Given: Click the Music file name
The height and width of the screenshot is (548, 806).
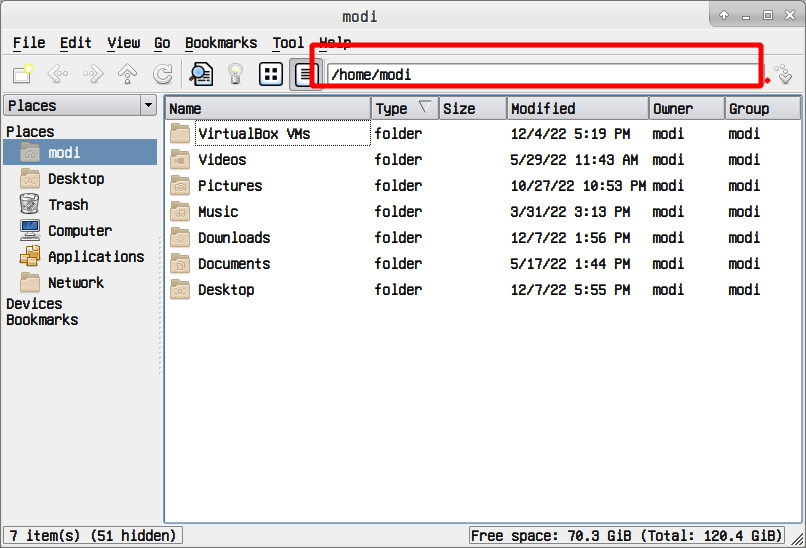Looking at the screenshot, I should [218, 212].
